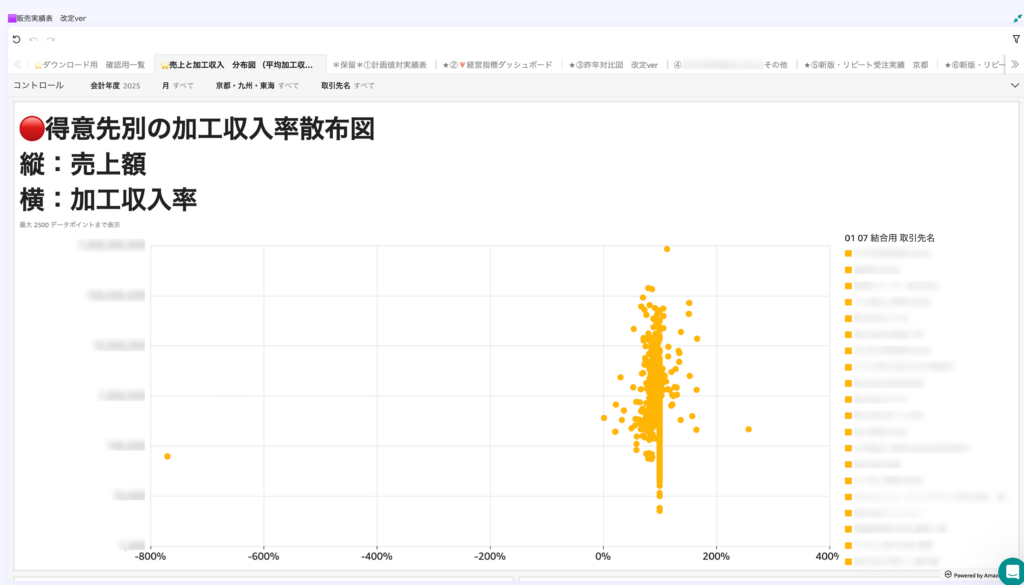Open the 月 すべて control dropdown
This screenshot has height=585, width=1024.
point(178,86)
